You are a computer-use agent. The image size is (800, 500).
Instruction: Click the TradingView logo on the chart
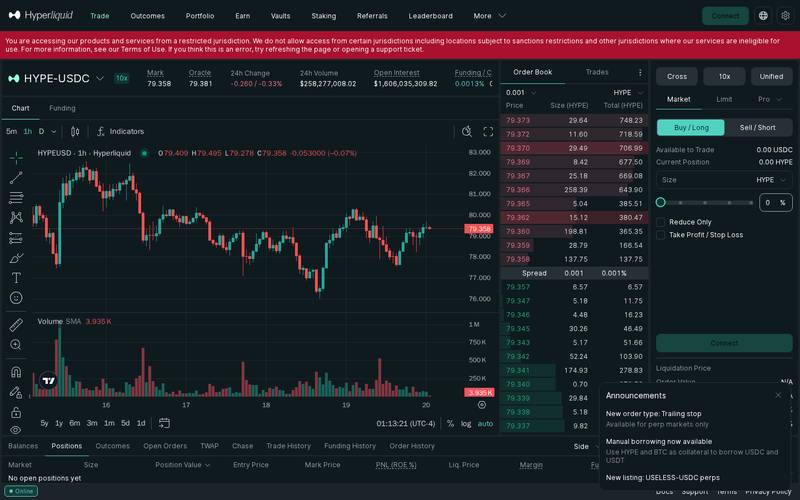tap(48, 381)
